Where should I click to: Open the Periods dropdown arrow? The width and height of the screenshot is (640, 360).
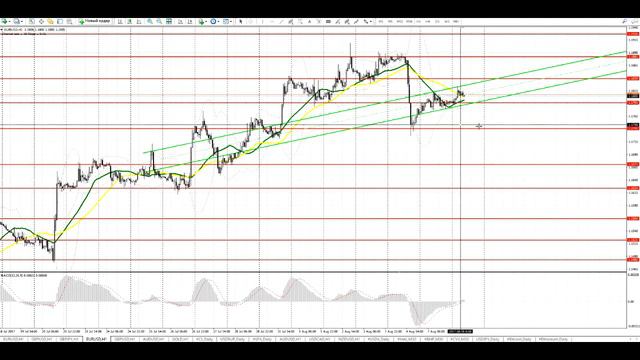[x=219, y=21]
